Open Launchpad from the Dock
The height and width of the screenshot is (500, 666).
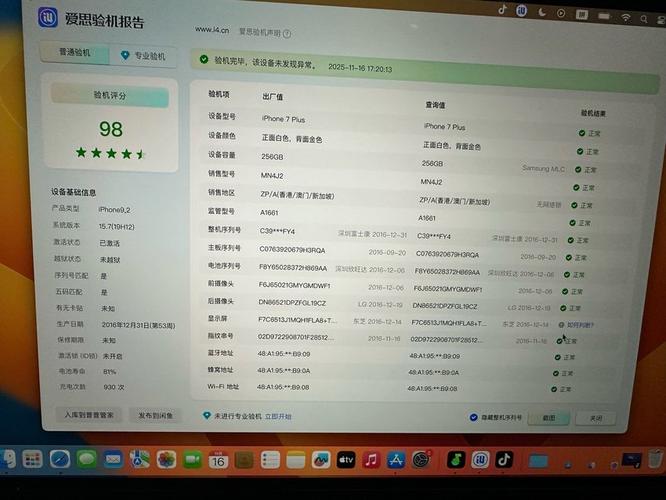[x=32, y=459]
